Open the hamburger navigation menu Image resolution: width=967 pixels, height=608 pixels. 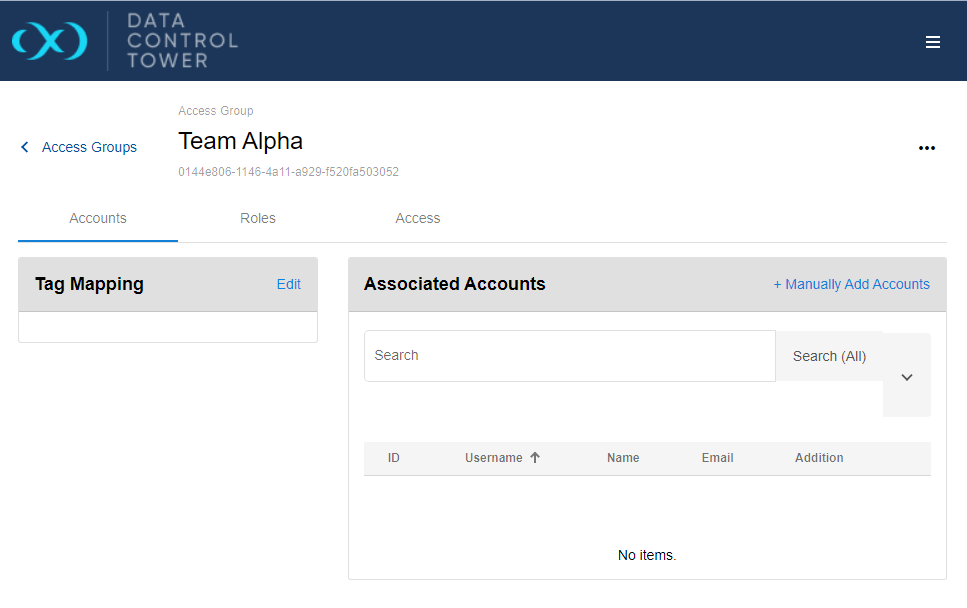point(932,42)
